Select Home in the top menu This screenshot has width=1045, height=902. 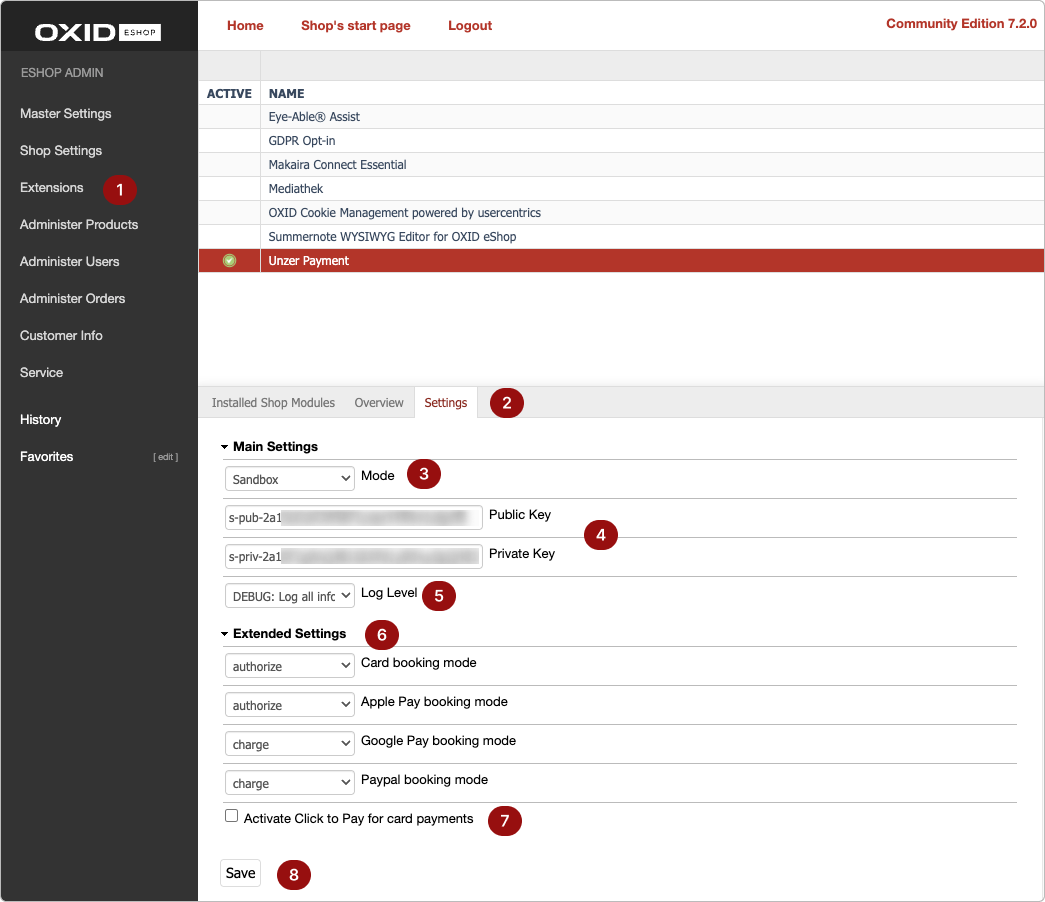(245, 25)
